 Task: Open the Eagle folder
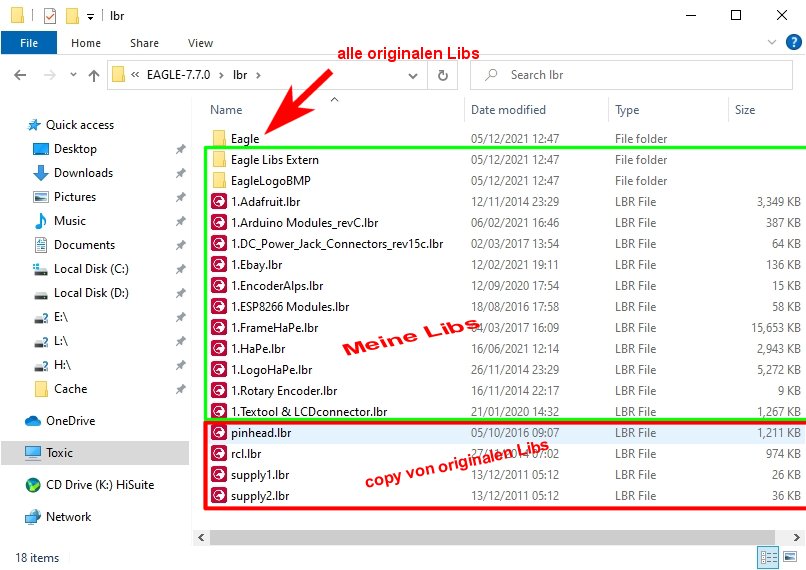(245, 139)
